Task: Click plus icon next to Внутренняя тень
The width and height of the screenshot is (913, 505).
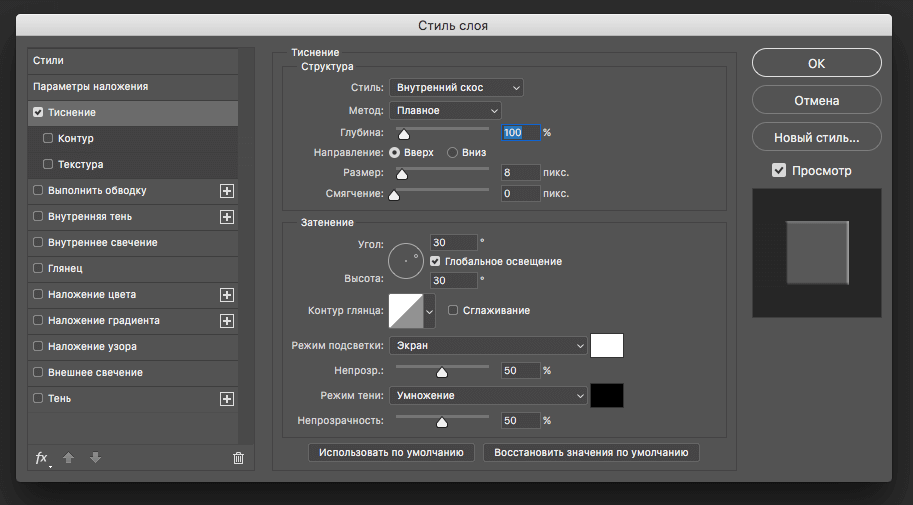Action: click(227, 217)
